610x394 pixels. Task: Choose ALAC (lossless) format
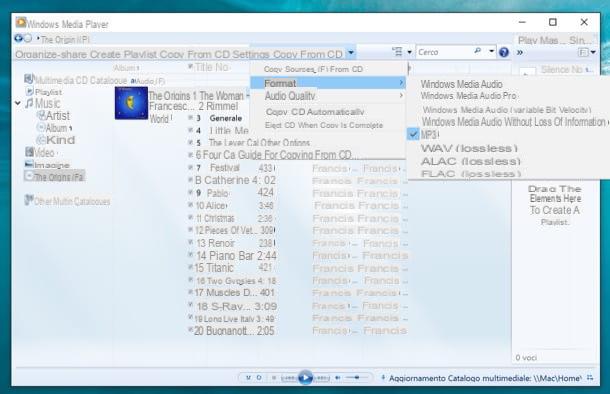(x=471, y=161)
